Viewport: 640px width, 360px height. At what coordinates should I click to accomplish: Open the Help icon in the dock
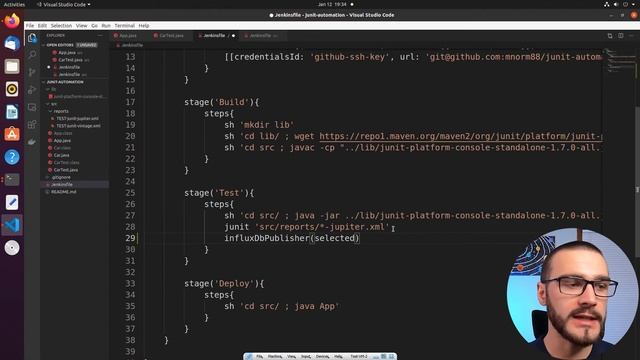(x=12, y=157)
